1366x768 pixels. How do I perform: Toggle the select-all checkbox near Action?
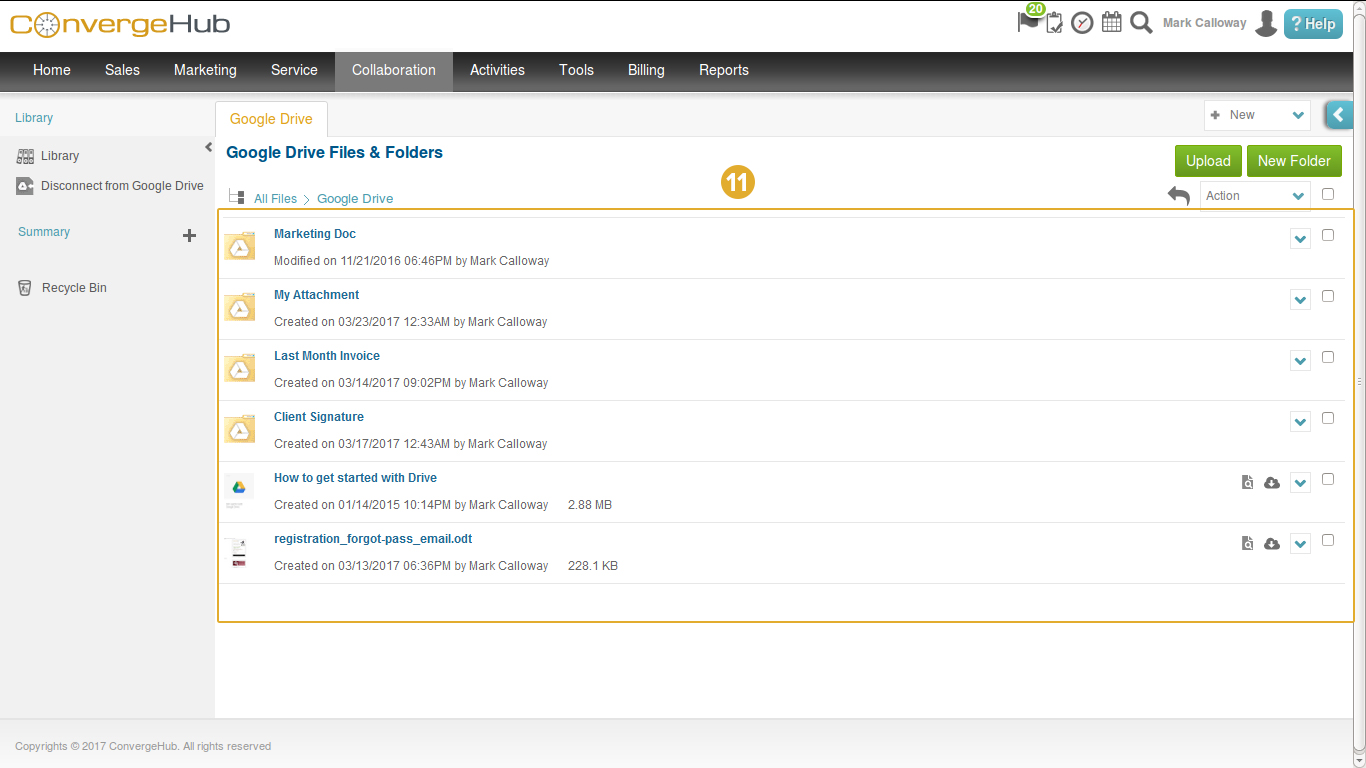point(1328,194)
